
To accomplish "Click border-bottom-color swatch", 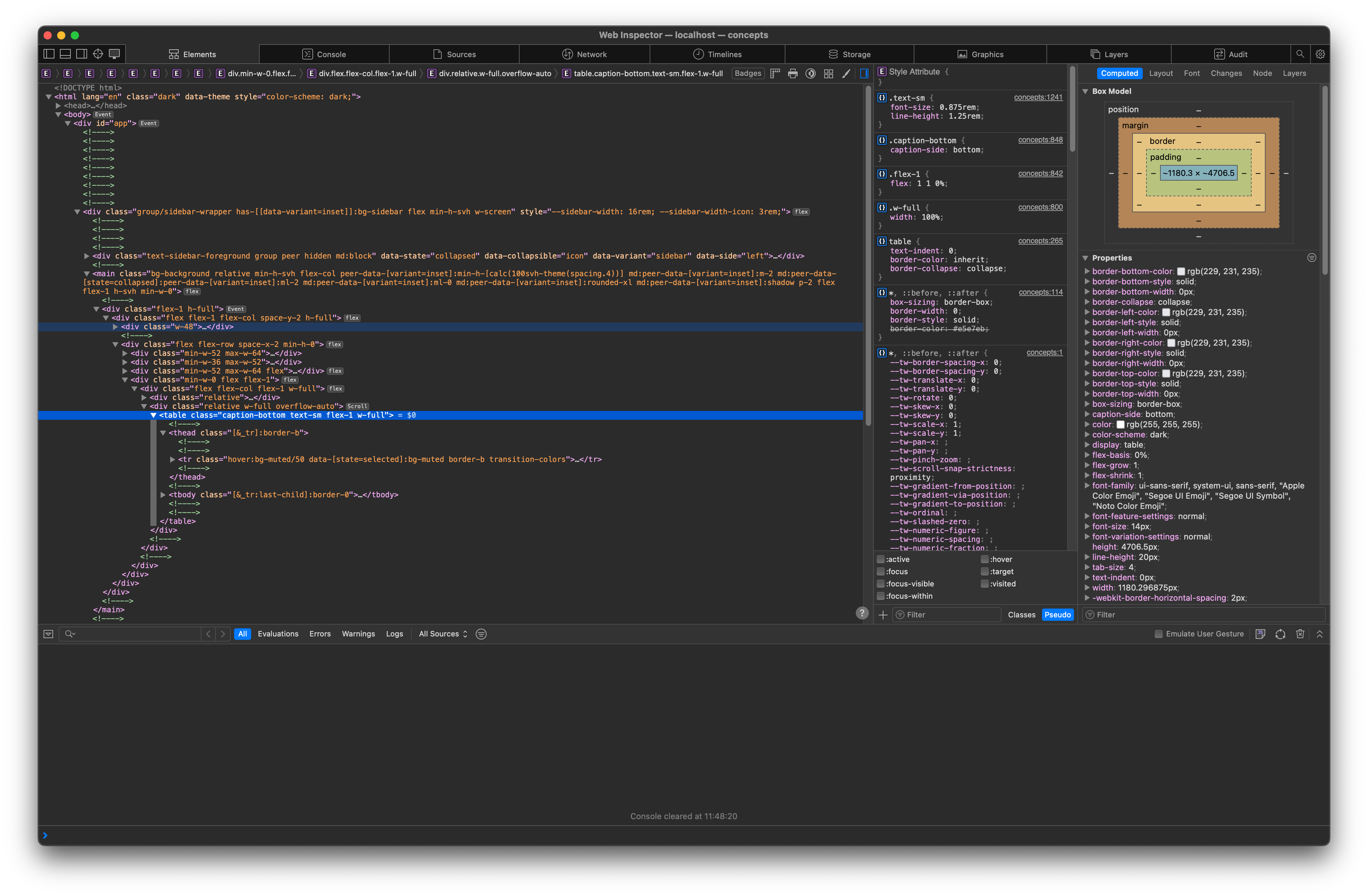I will point(1180,272).
